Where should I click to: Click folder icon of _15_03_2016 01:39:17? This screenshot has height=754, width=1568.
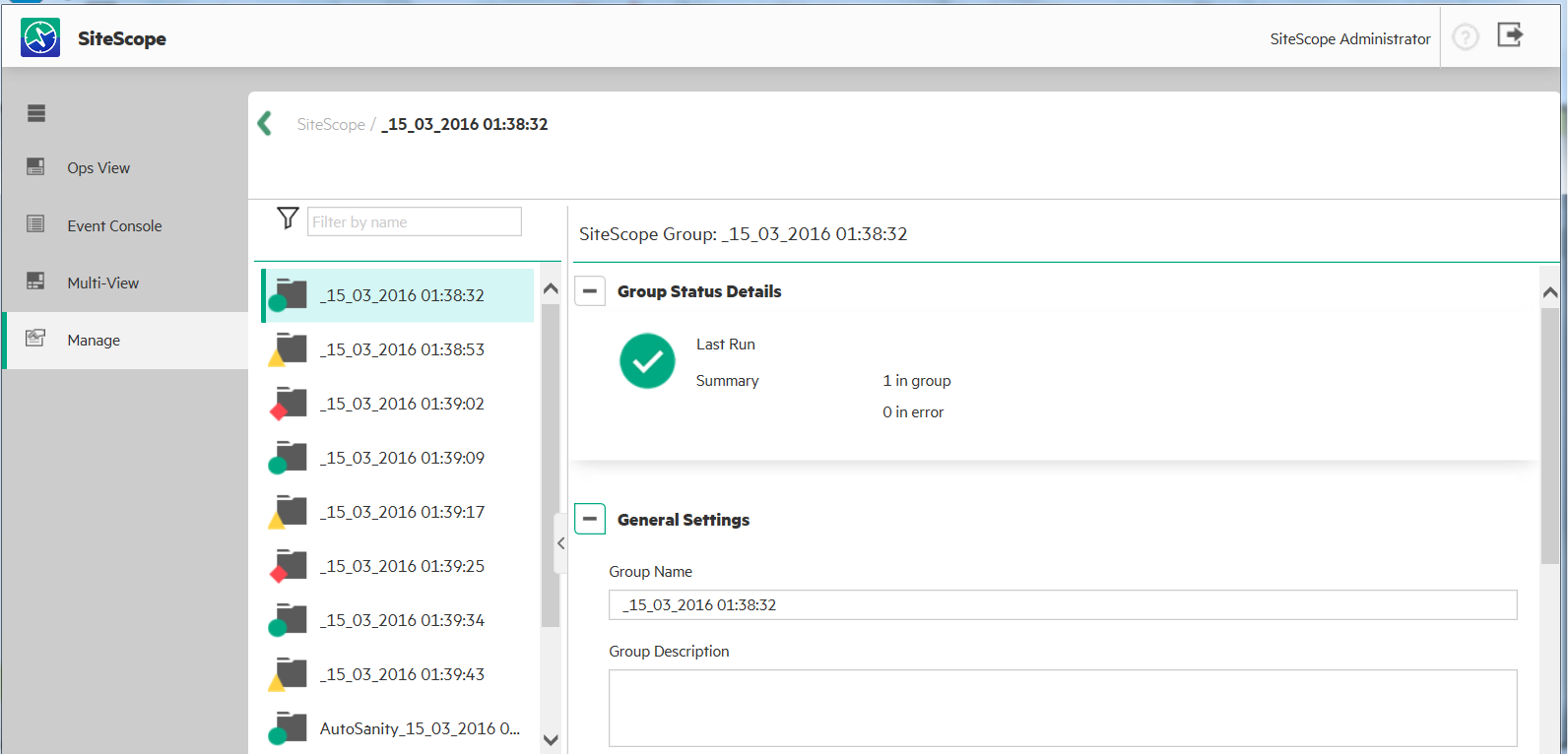pos(289,511)
